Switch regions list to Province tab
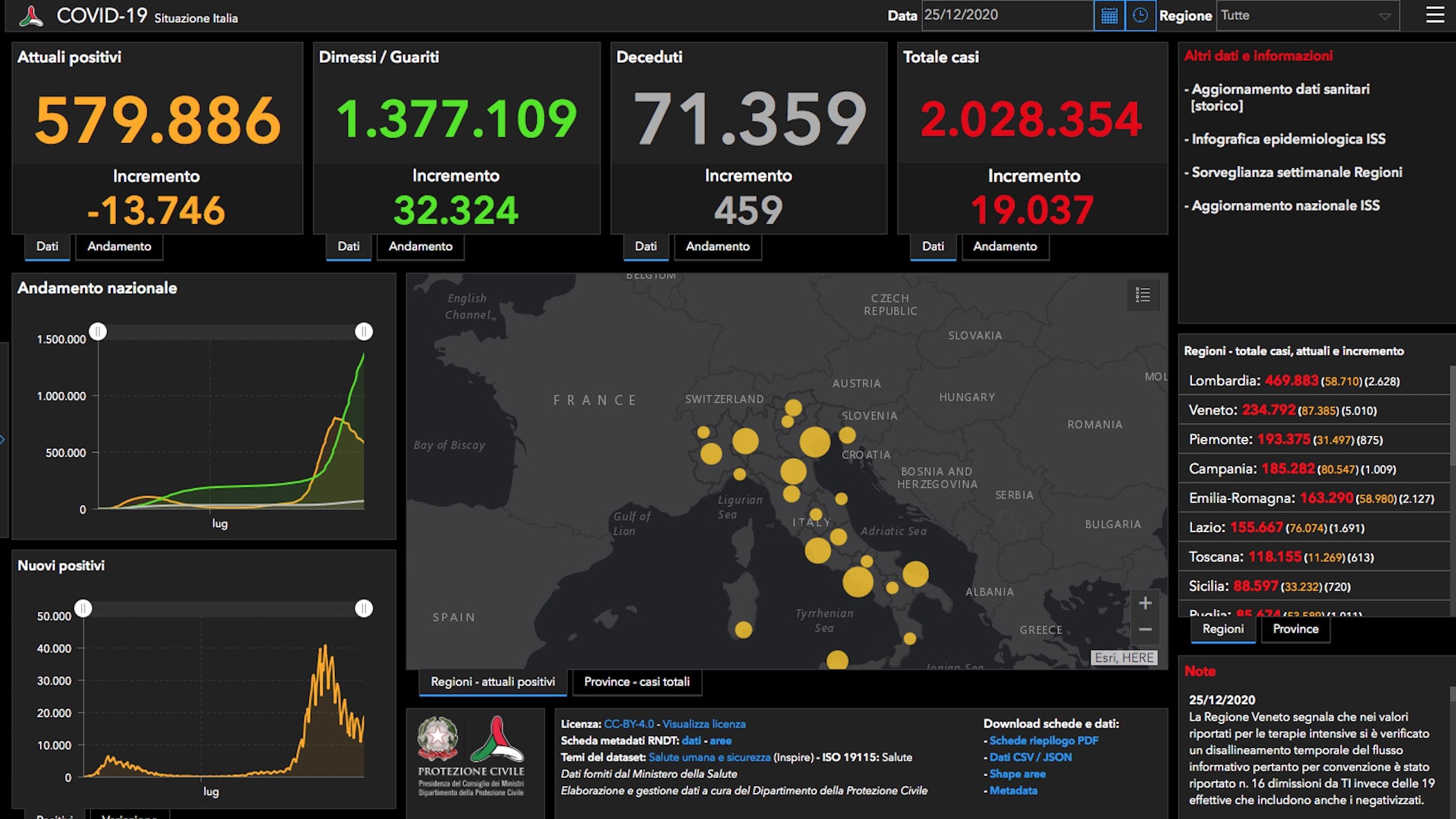This screenshot has height=819, width=1456. tap(1295, 629)
